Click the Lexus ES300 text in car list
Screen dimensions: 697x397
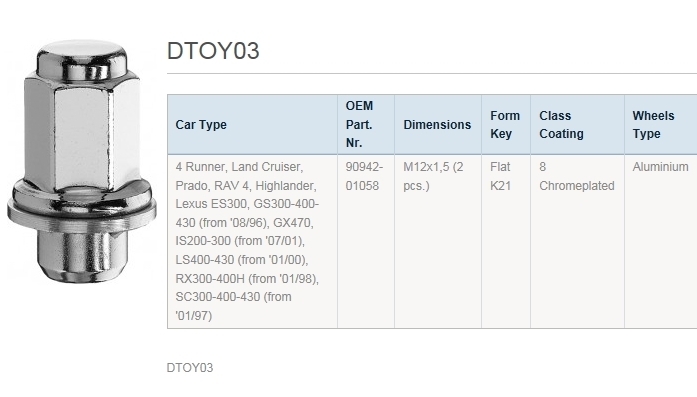[x=211, y=204]
